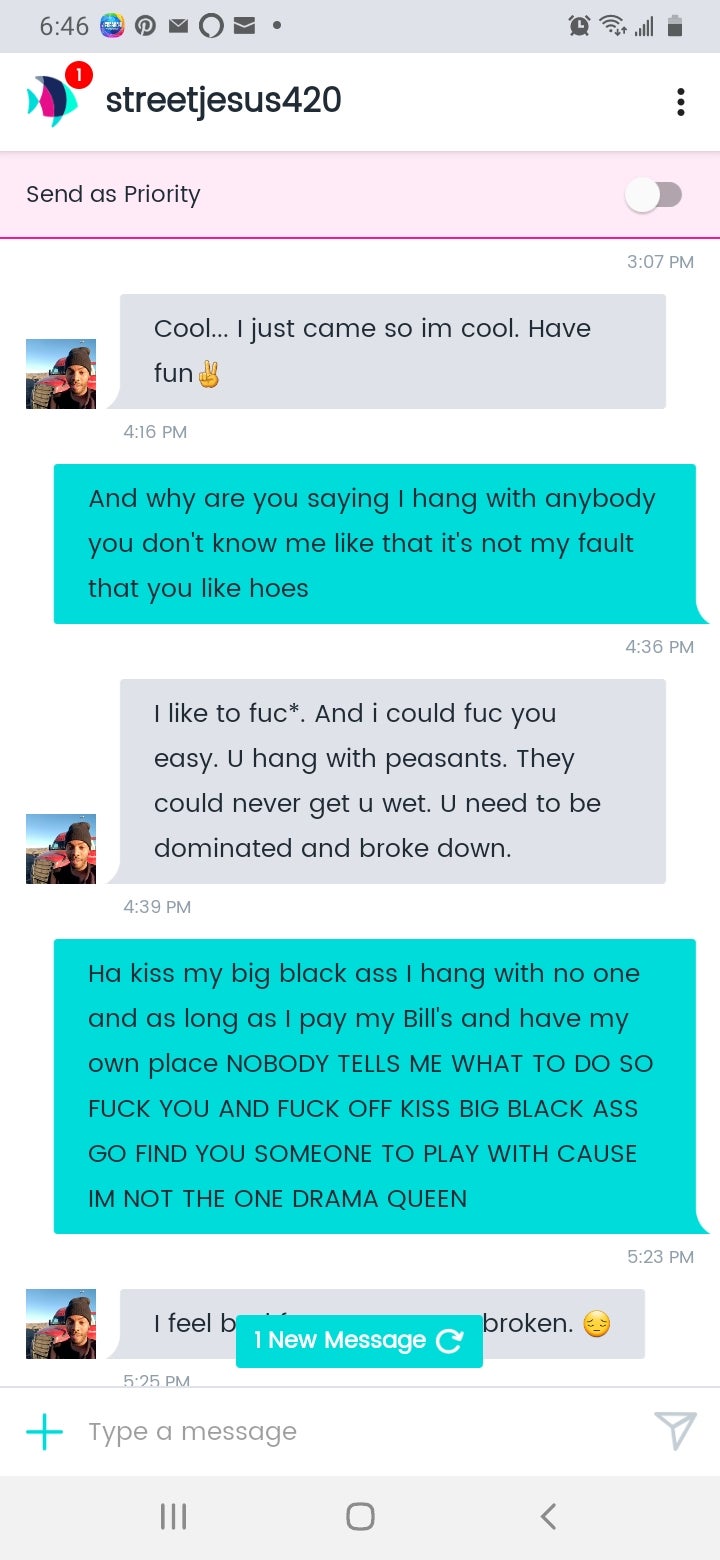
Task: Click the 1 New Message button
Action: [359, 1341]
